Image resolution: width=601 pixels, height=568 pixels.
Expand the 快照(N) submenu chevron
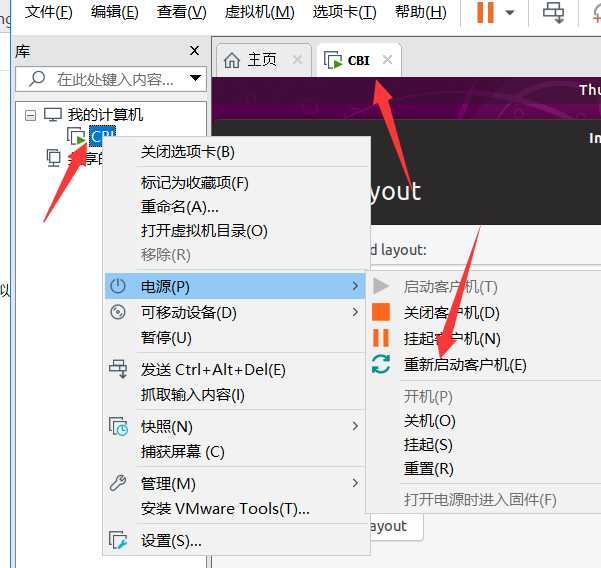(355, 426)
